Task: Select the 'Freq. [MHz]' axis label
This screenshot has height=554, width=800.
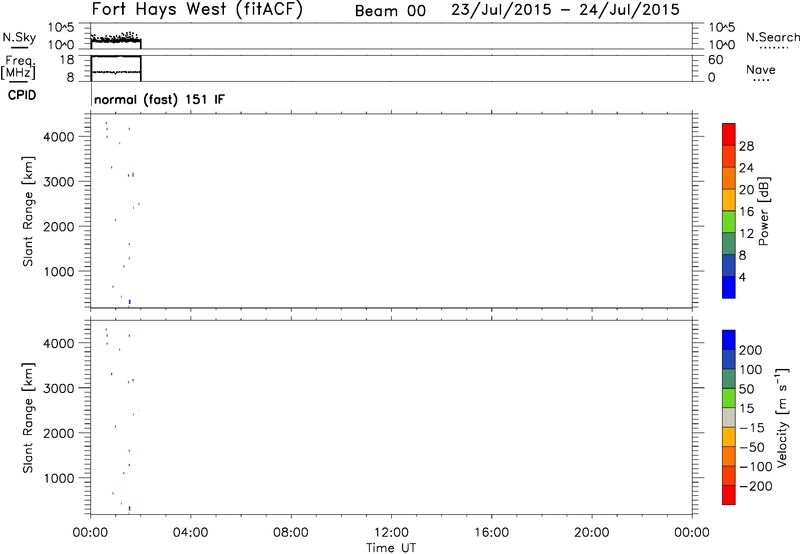Action: point(18,67)
